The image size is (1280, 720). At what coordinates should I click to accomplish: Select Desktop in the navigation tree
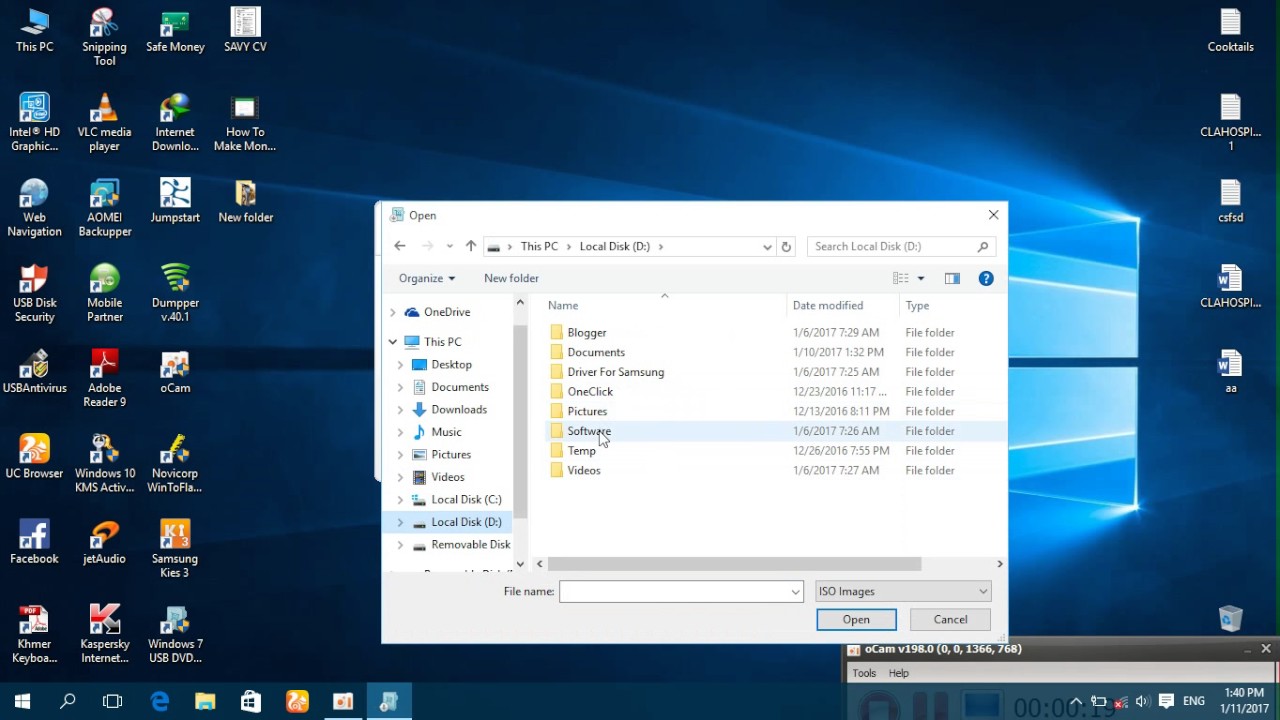pos(451,364)
